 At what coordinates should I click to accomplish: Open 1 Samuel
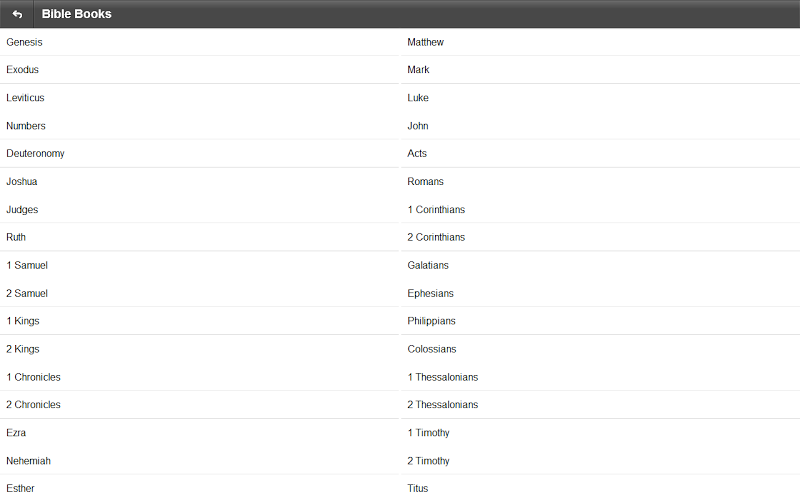(x=27, y=266)
